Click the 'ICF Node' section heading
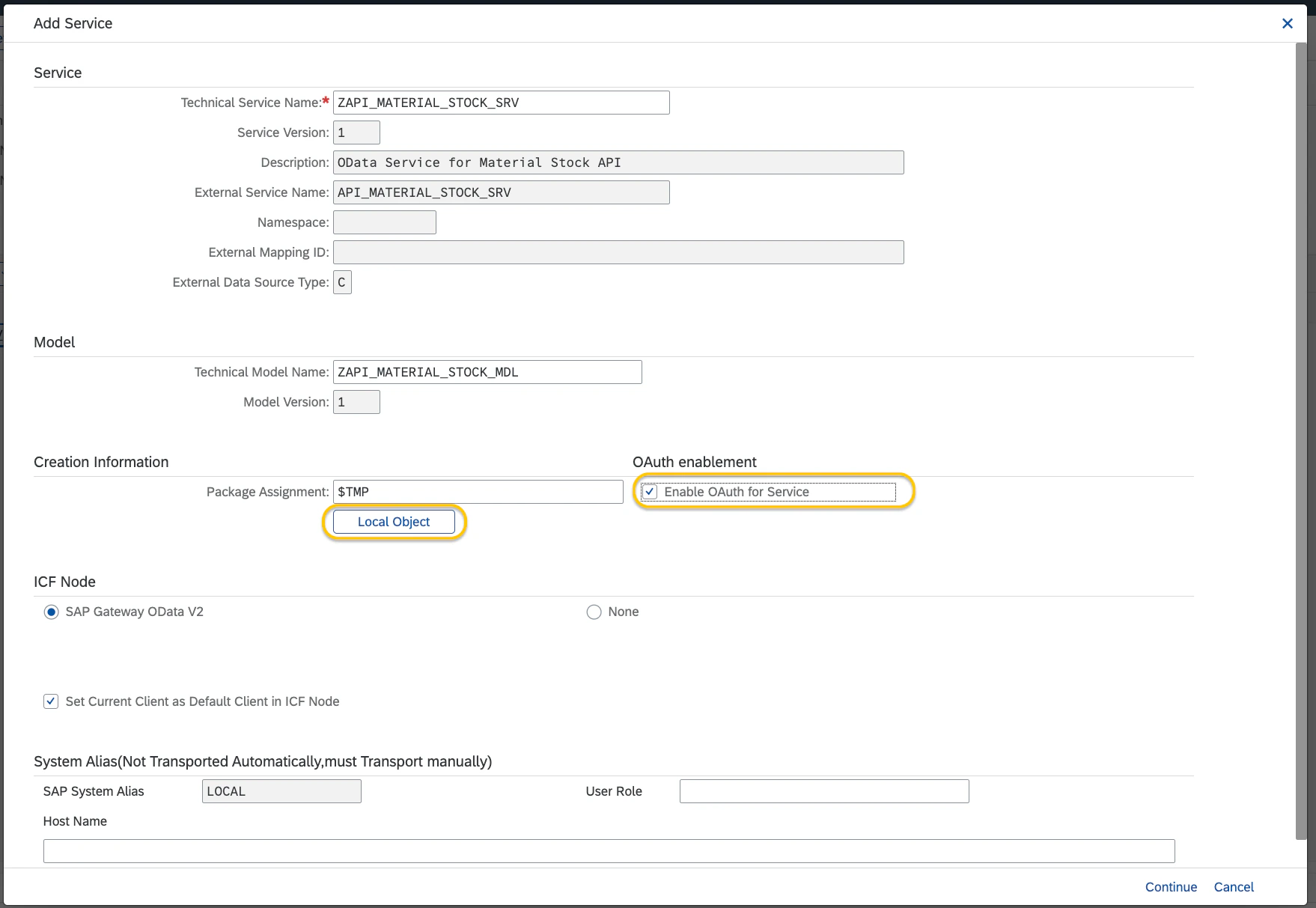 pyautogui.click(x=64, y=582)
